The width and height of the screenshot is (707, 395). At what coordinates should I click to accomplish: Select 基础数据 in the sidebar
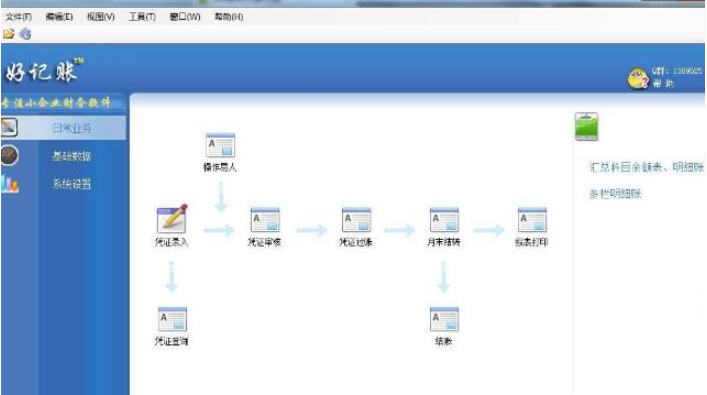pyautogui.click(x=72, y=156)
